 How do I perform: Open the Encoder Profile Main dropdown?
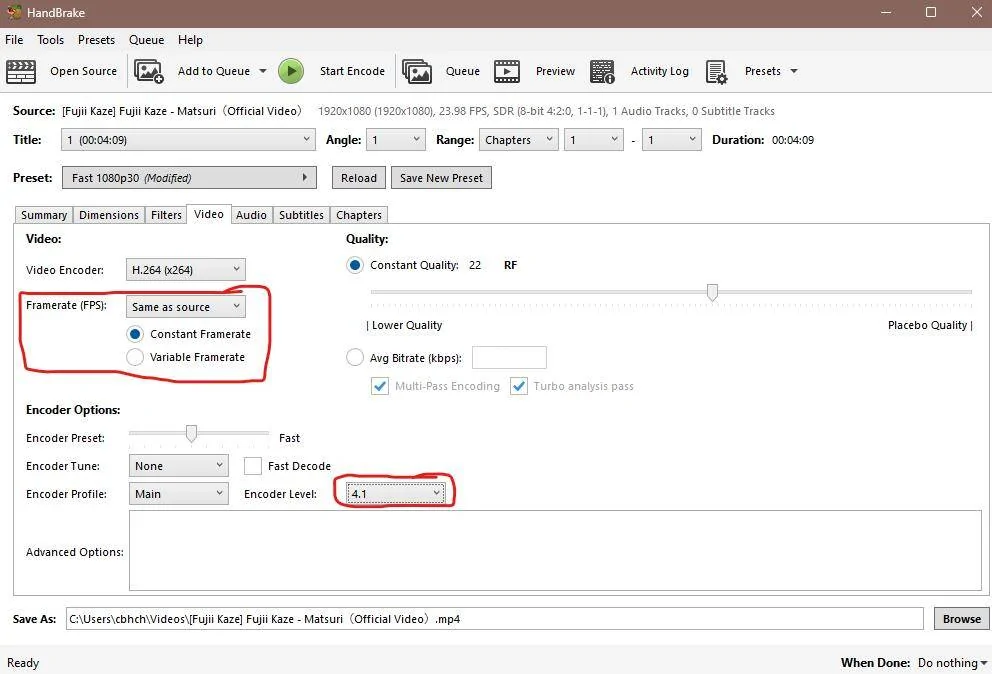(x=178, y=494)
